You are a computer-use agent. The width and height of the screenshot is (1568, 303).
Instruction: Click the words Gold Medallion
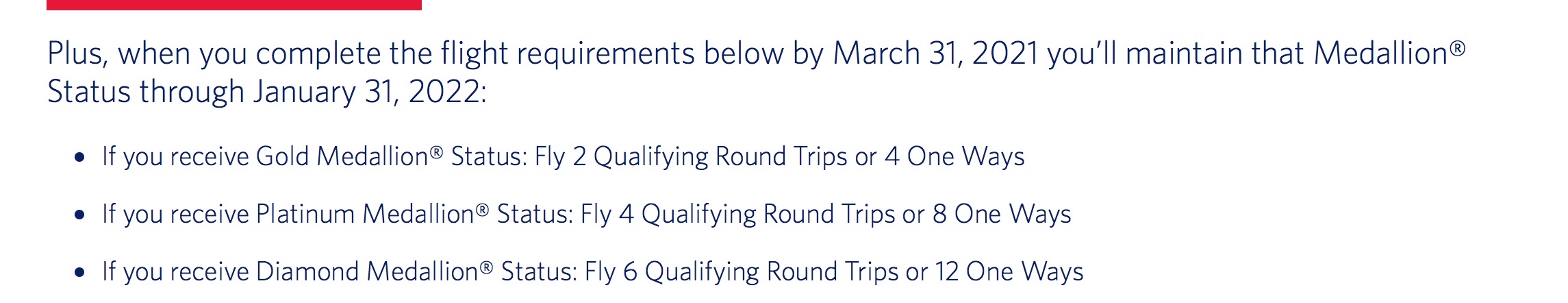(342, 156)
